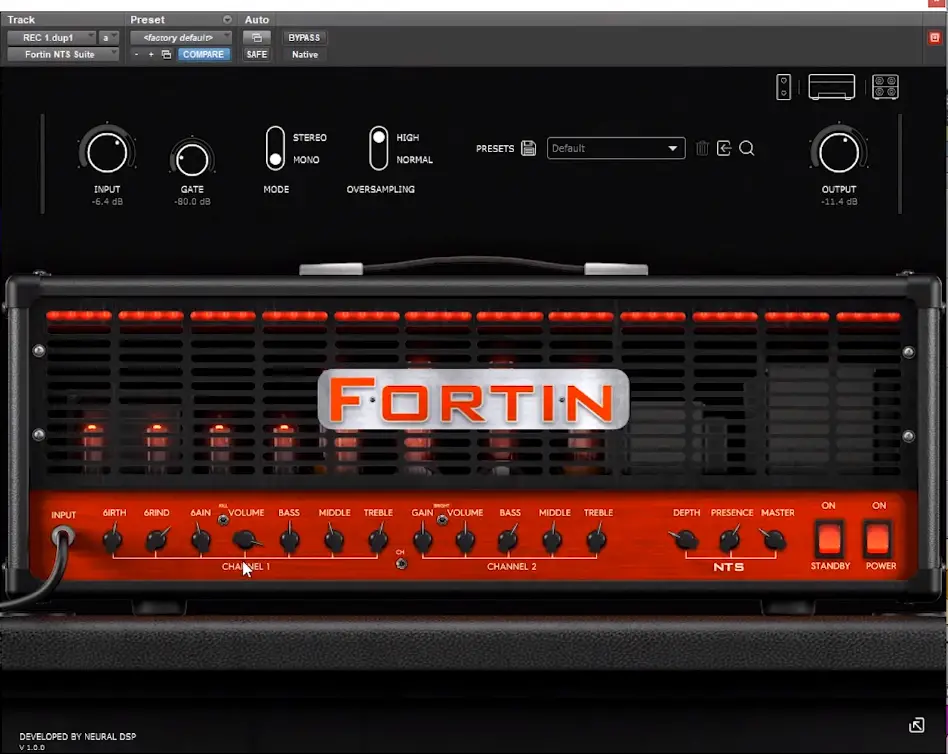The width and height of the screenshot is (948, 754).
Task: Click the Channel 1 MIDDLE knob
Action: point(334,539)
